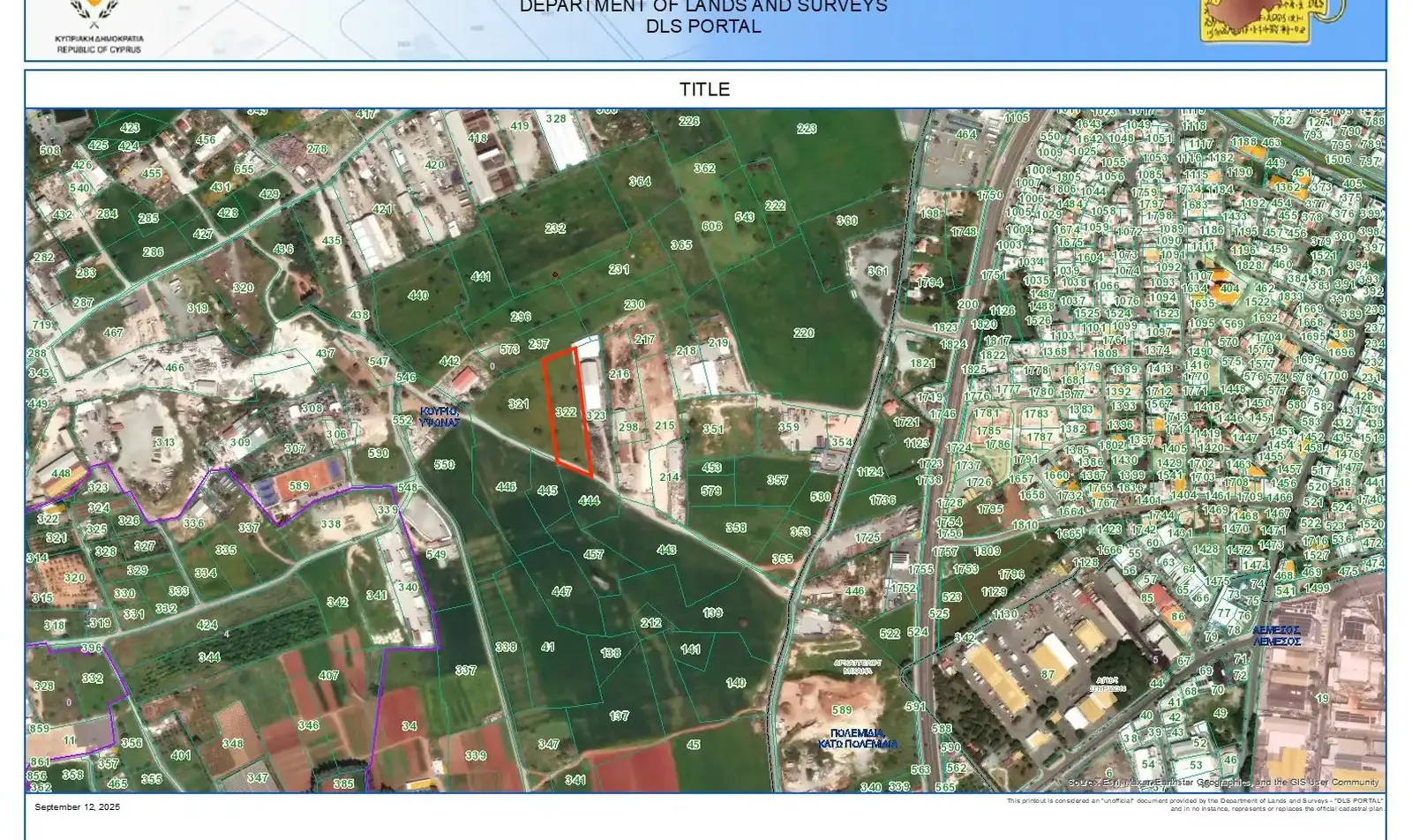Click the TITLE heading above the map
Viewport: 1412px width, 840px height.
pyautogui.click(x=704, y=89)
